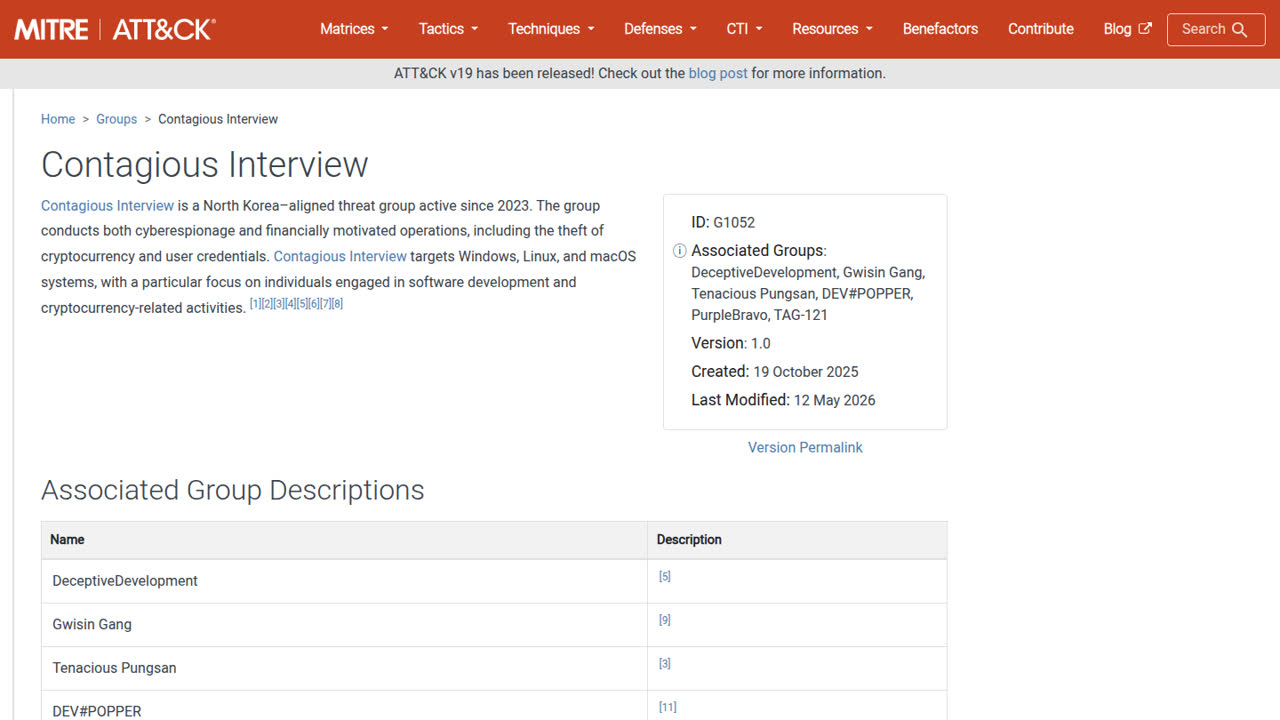The image size is (1280, 720).
Task: Click the 'Associated Group Descriptions' heading
Action: pyautogui.click(x=233, y=490)
